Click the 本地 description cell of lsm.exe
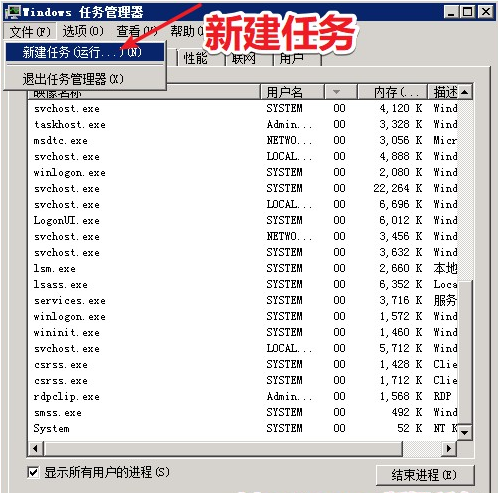Viewport: 498px width, 493px height. [445, 268]
